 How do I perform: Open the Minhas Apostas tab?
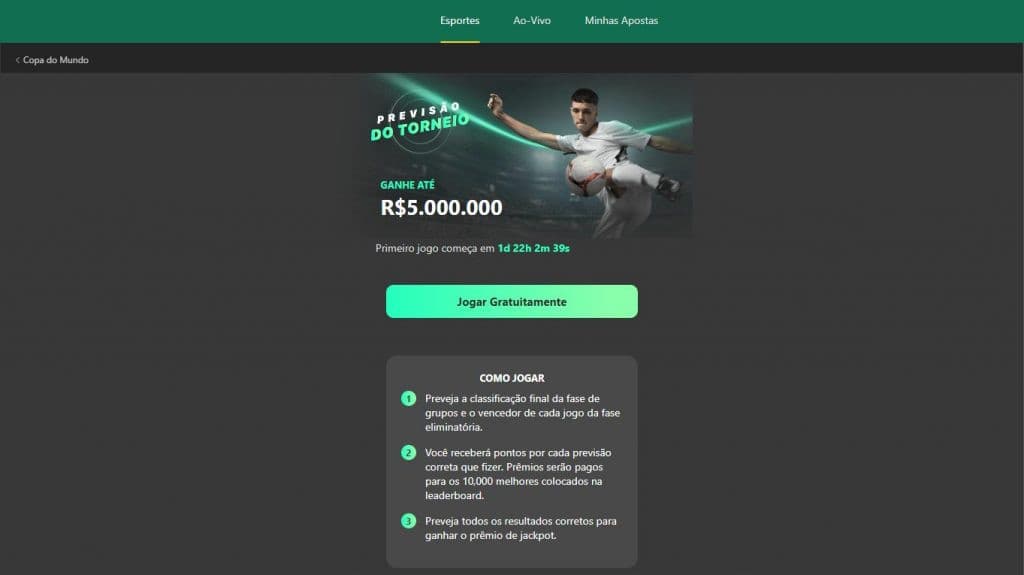[621, 21]
